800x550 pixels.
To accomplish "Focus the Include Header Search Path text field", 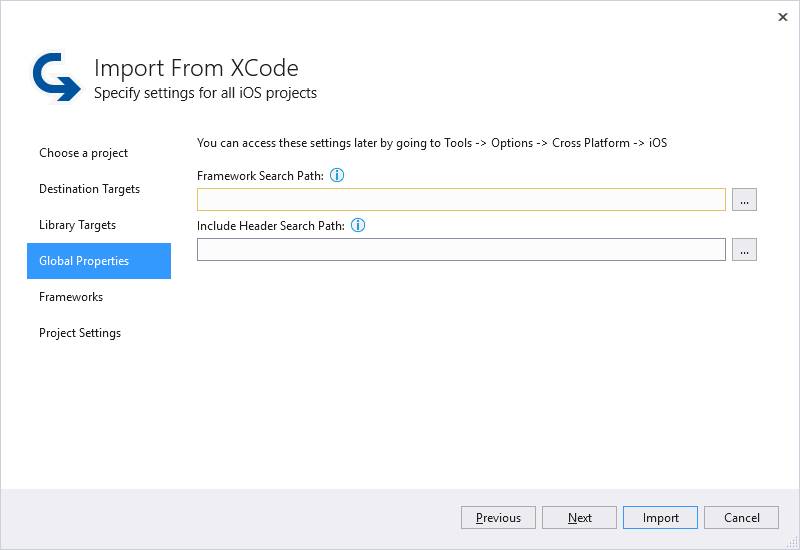I will 461,249.
